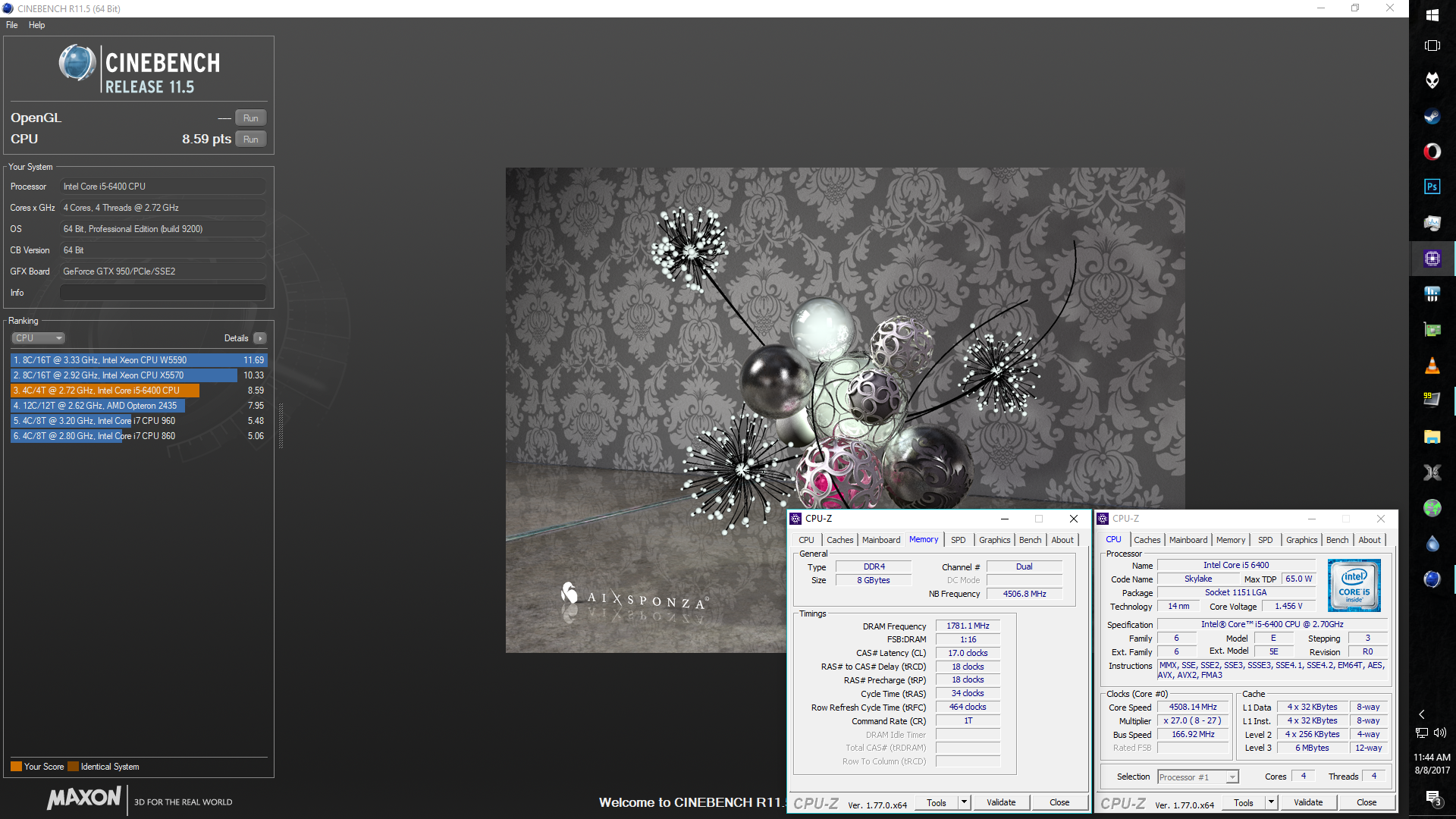1456x819 pixels.
Task: Open the network status tray icon
Action: click(x=1422, y=733)
